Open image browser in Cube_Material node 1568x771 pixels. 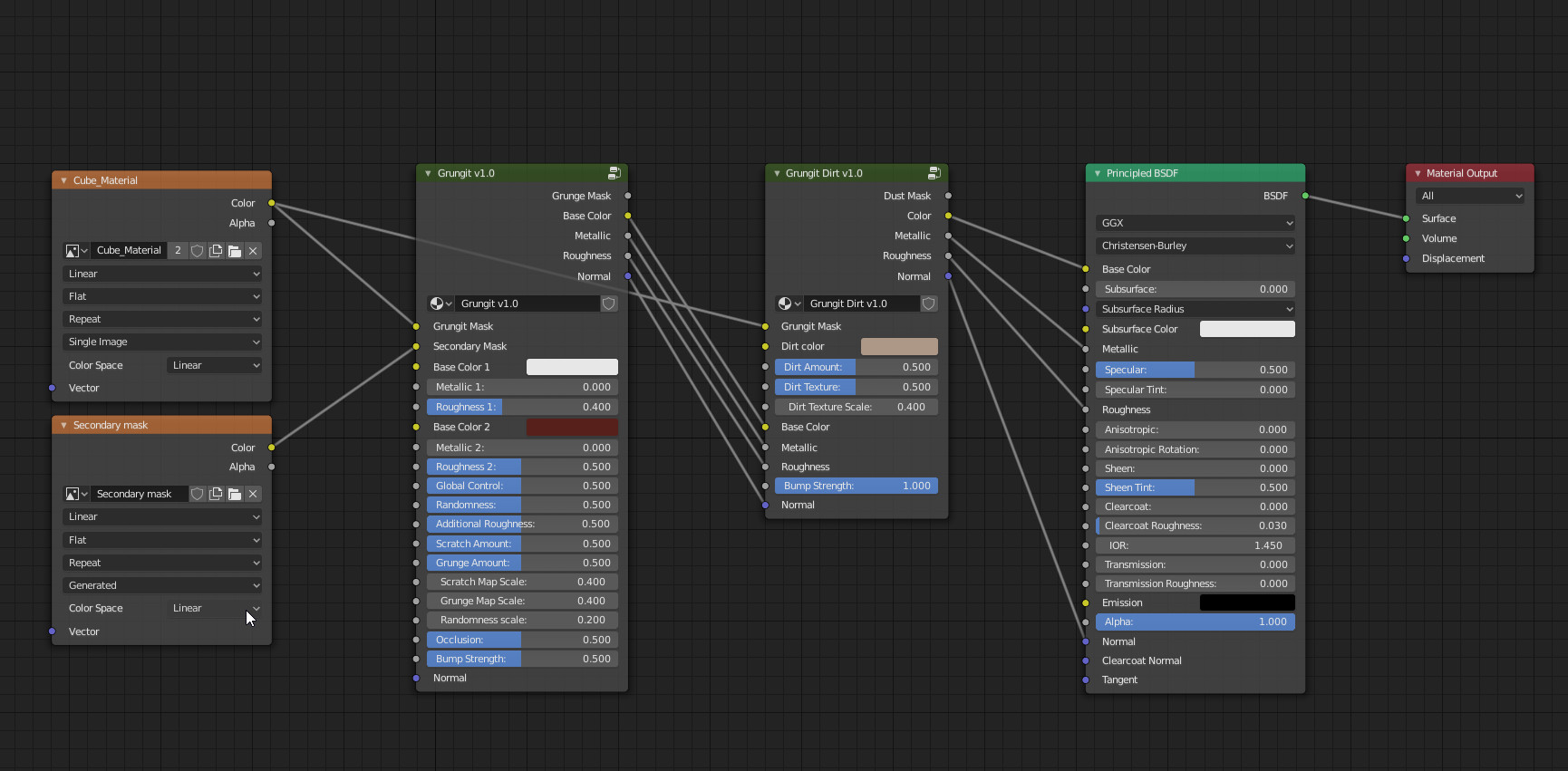76,251
